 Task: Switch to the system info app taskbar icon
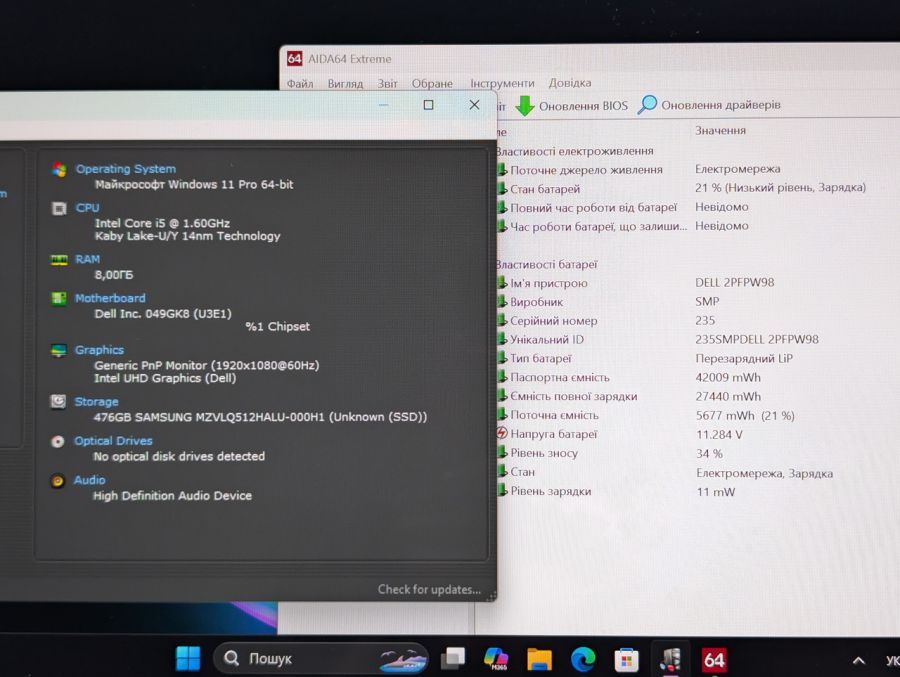pos(670,660)
